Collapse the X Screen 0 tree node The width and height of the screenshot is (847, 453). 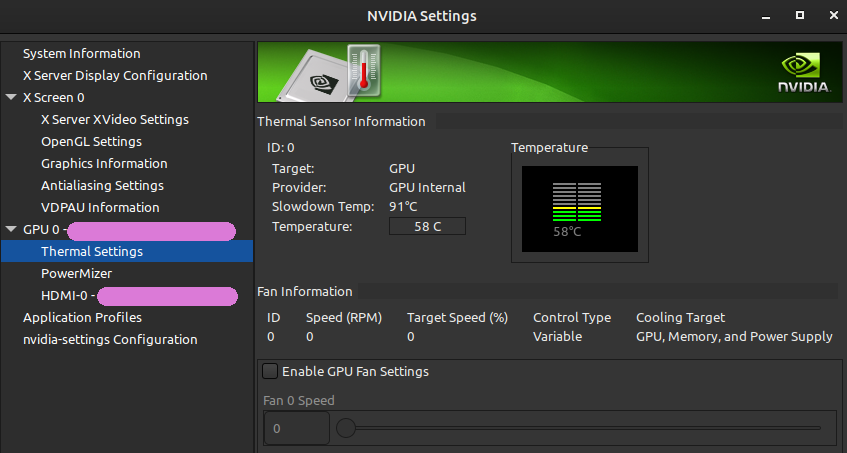11,97
